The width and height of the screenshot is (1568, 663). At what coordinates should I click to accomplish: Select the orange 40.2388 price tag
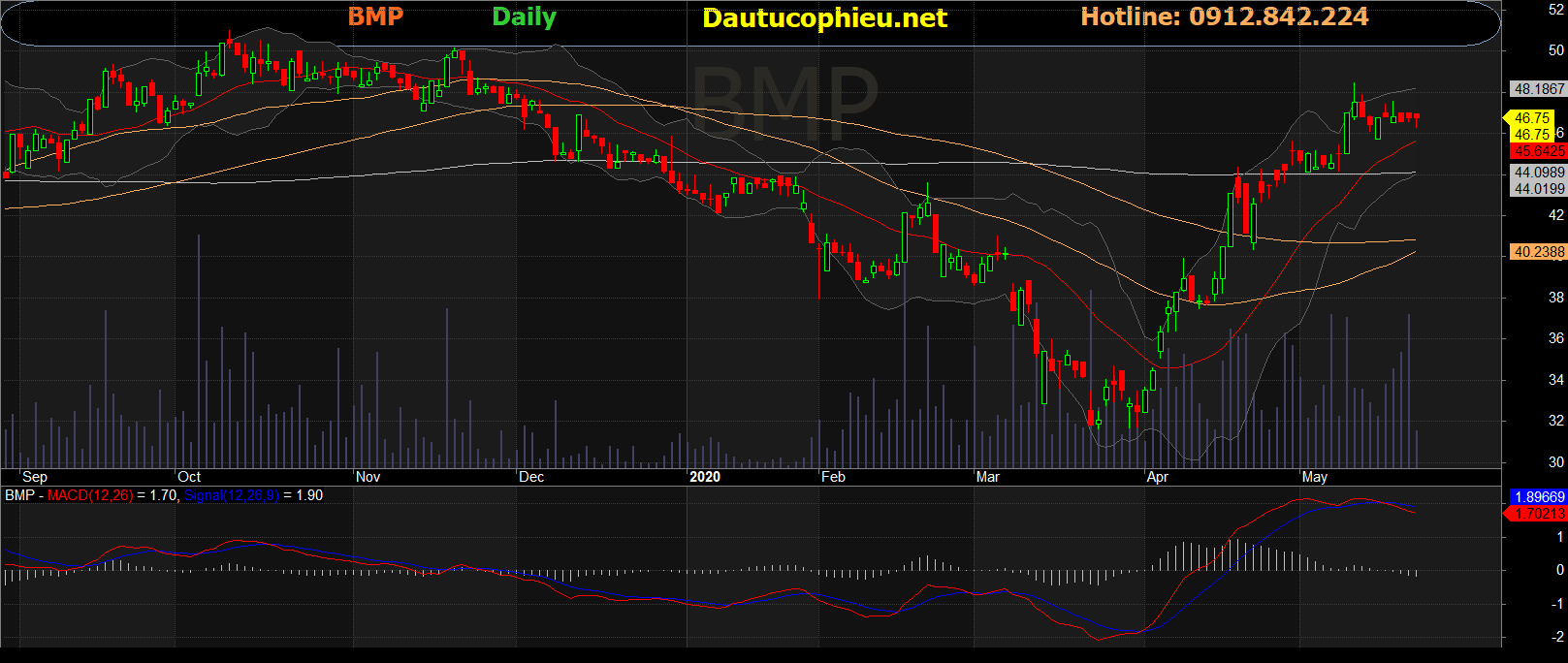(x=1540, y=252)
